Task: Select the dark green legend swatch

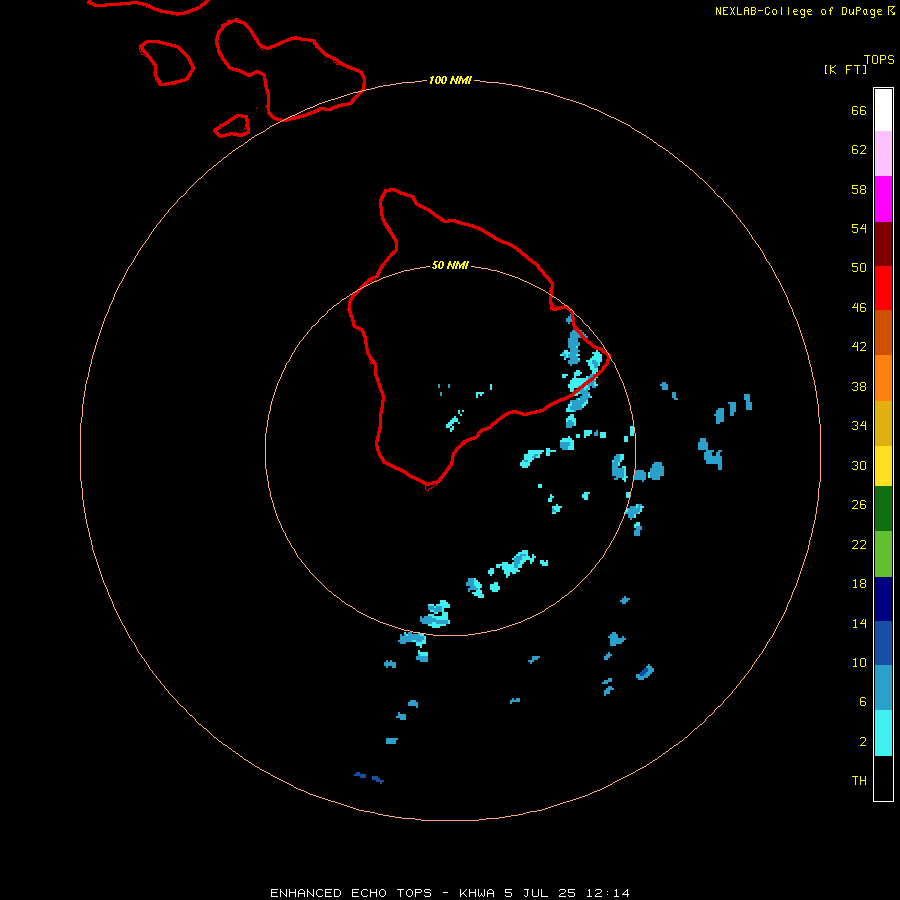Action: (883, 509)
